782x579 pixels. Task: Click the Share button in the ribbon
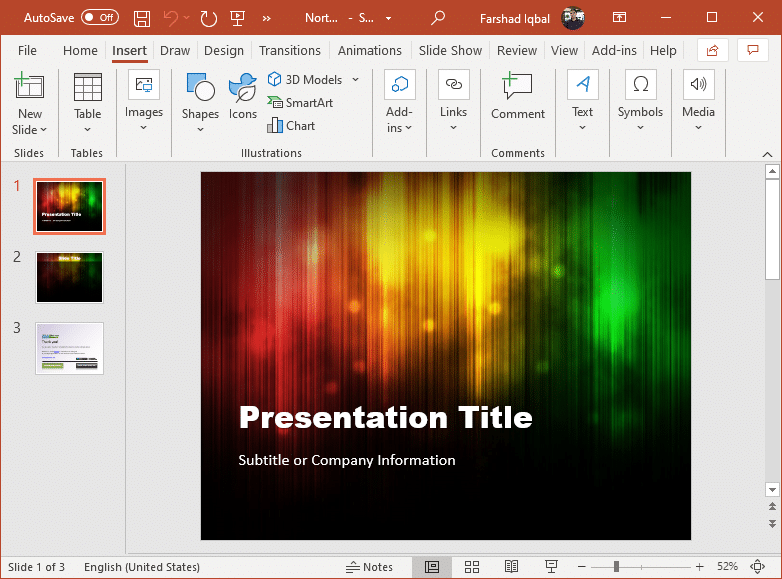click(x=712, y=50)
